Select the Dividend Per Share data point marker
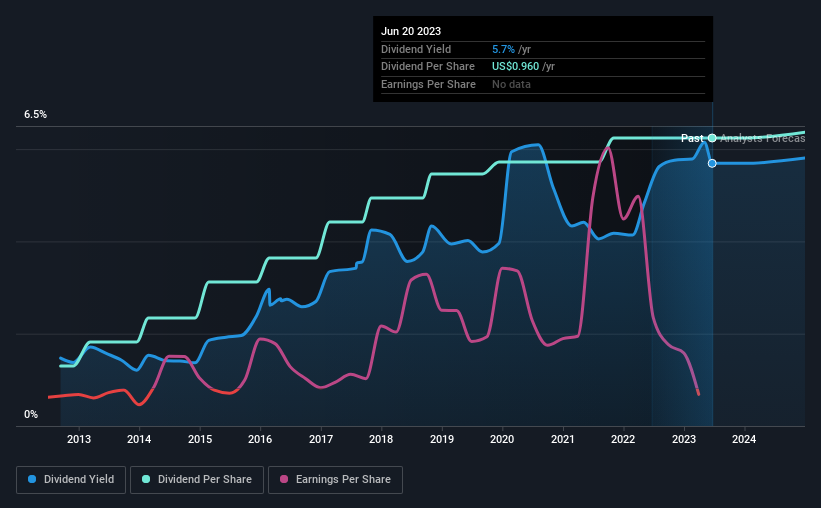 tap(712, 138)
